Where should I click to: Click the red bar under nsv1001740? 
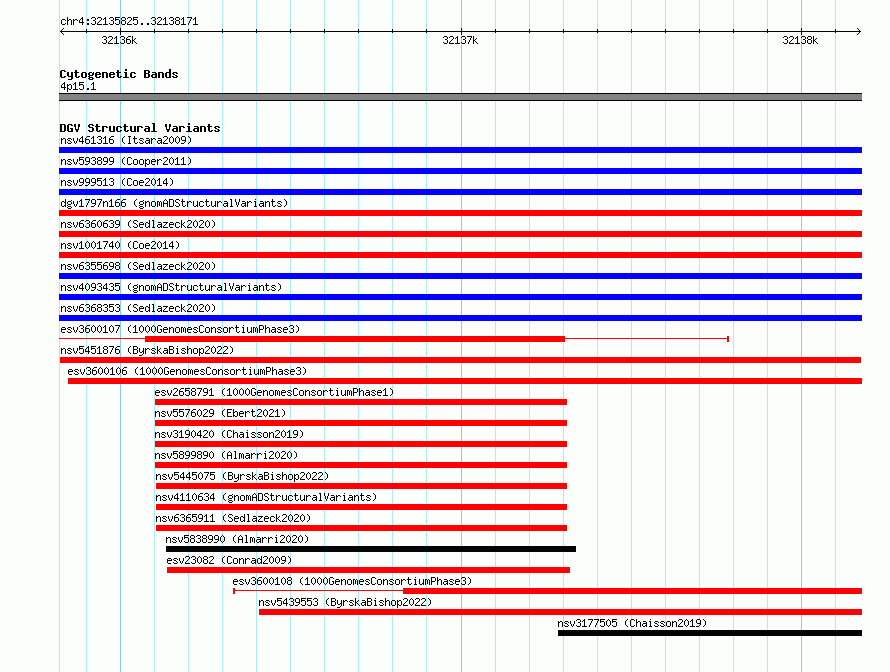460,255
